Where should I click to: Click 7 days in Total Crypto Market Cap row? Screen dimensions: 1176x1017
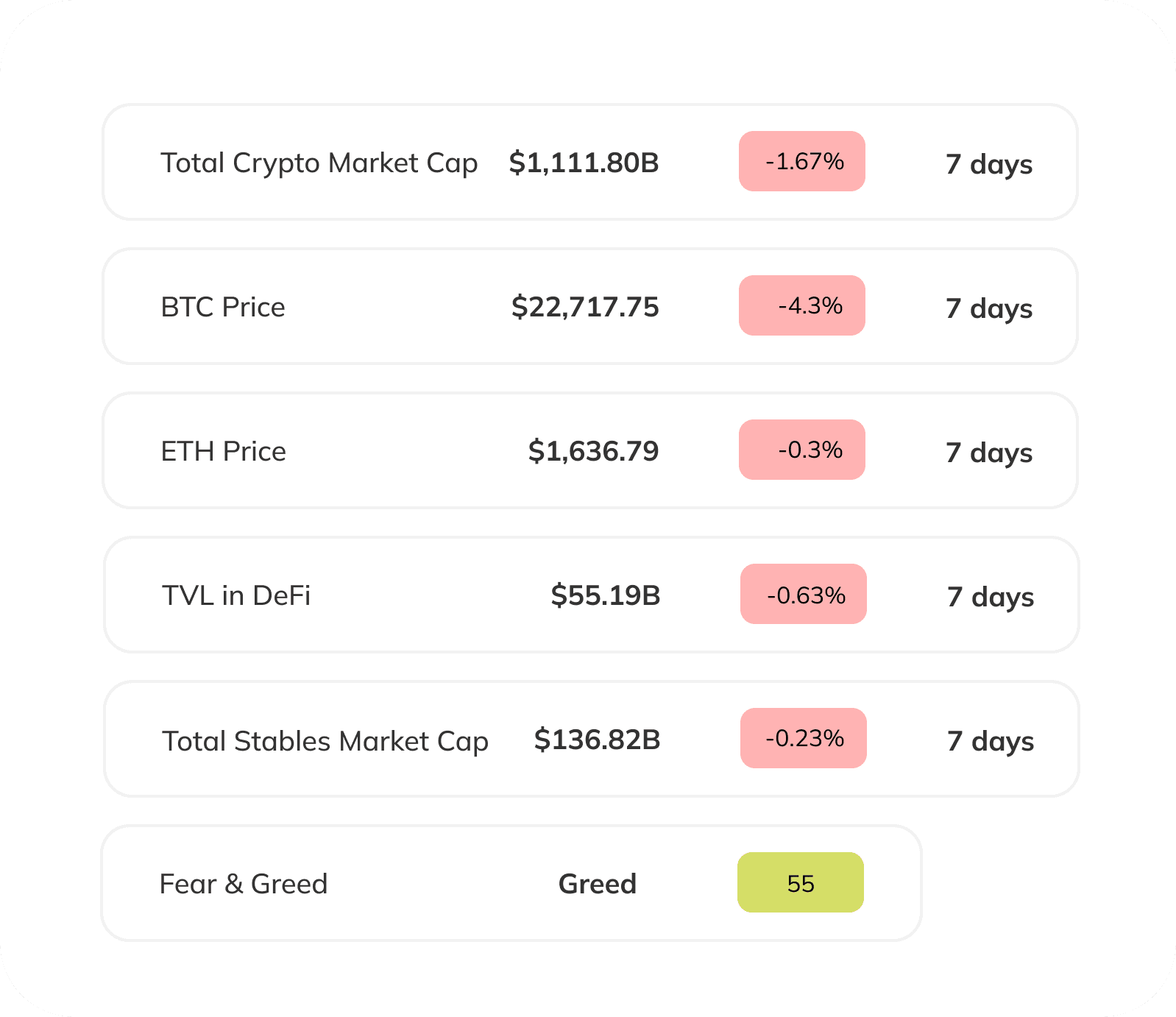click(x=988, y=164)
